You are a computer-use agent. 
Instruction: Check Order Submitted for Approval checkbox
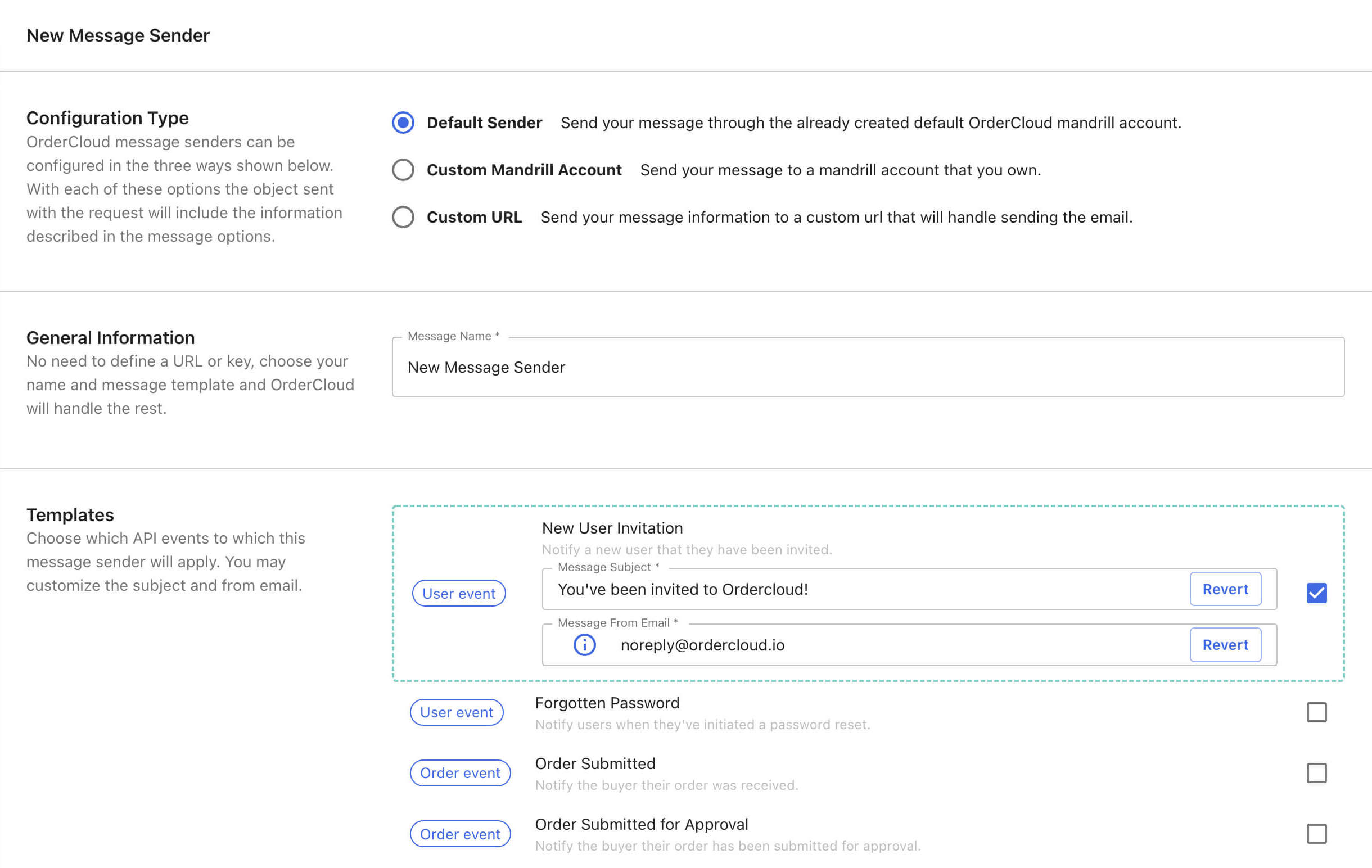pos(1316,834)
